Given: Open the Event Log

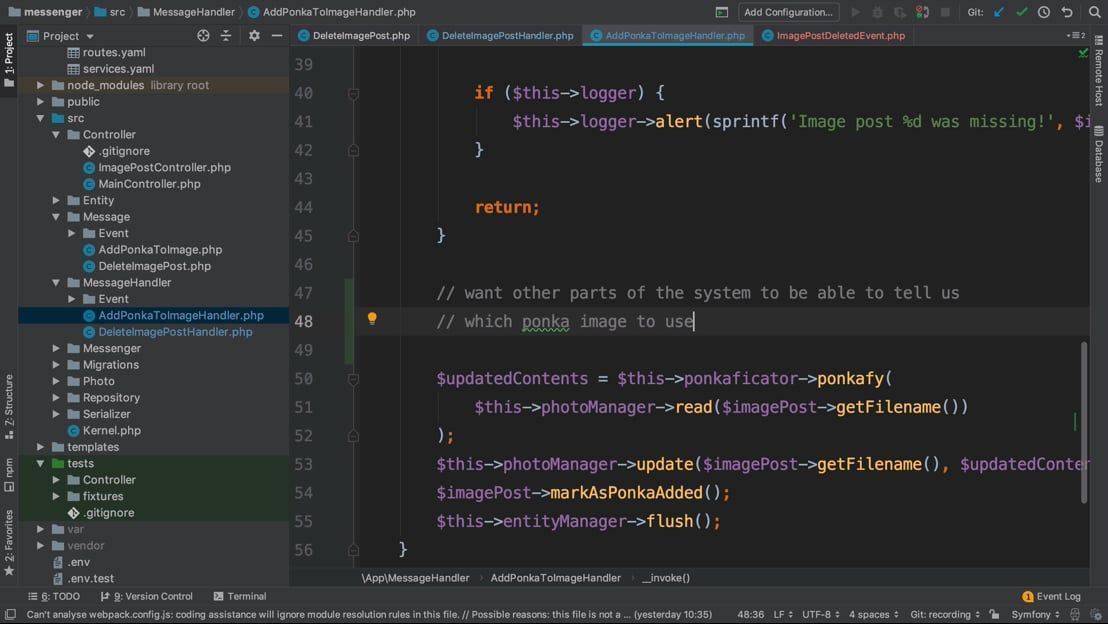Looking at the screenshot, I should click(x=1051, y=596).
